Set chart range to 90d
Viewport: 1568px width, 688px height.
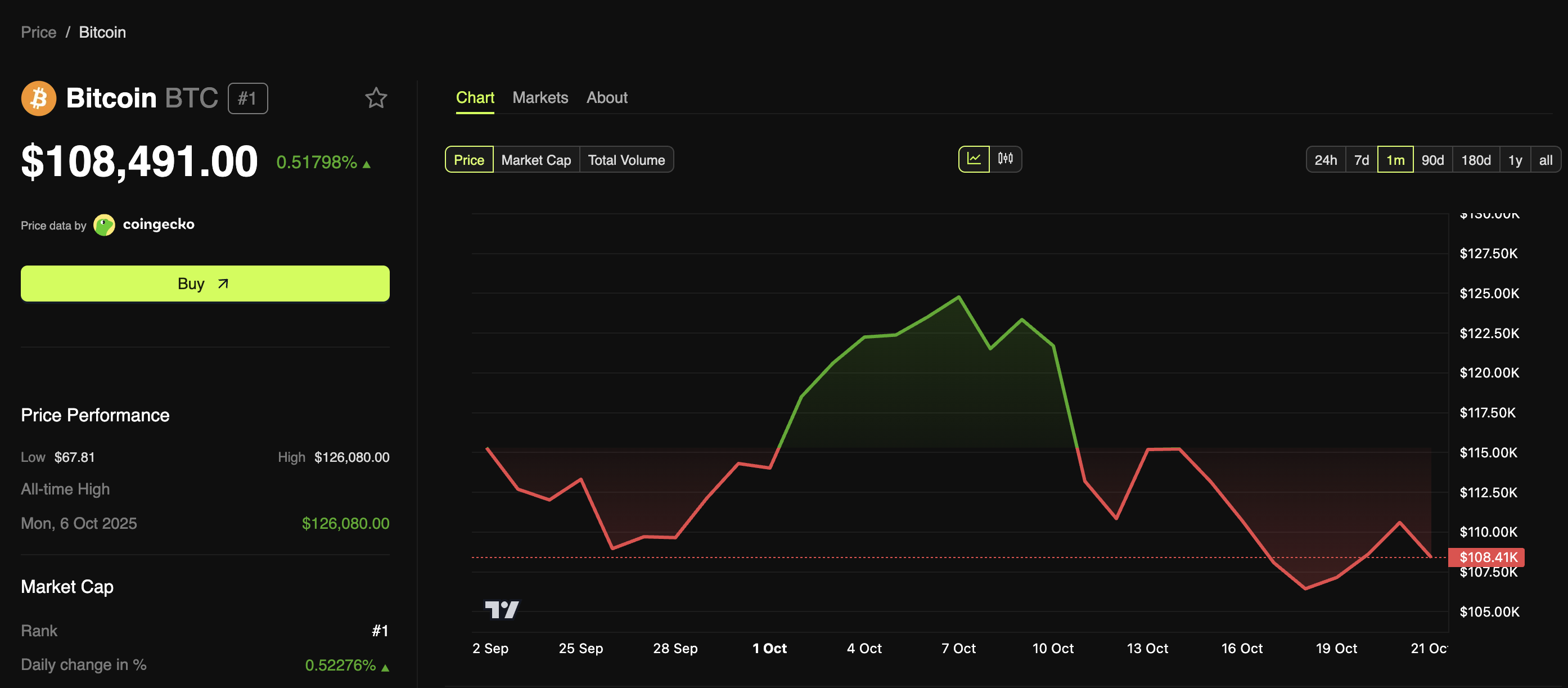click(x=1432, y=160)
